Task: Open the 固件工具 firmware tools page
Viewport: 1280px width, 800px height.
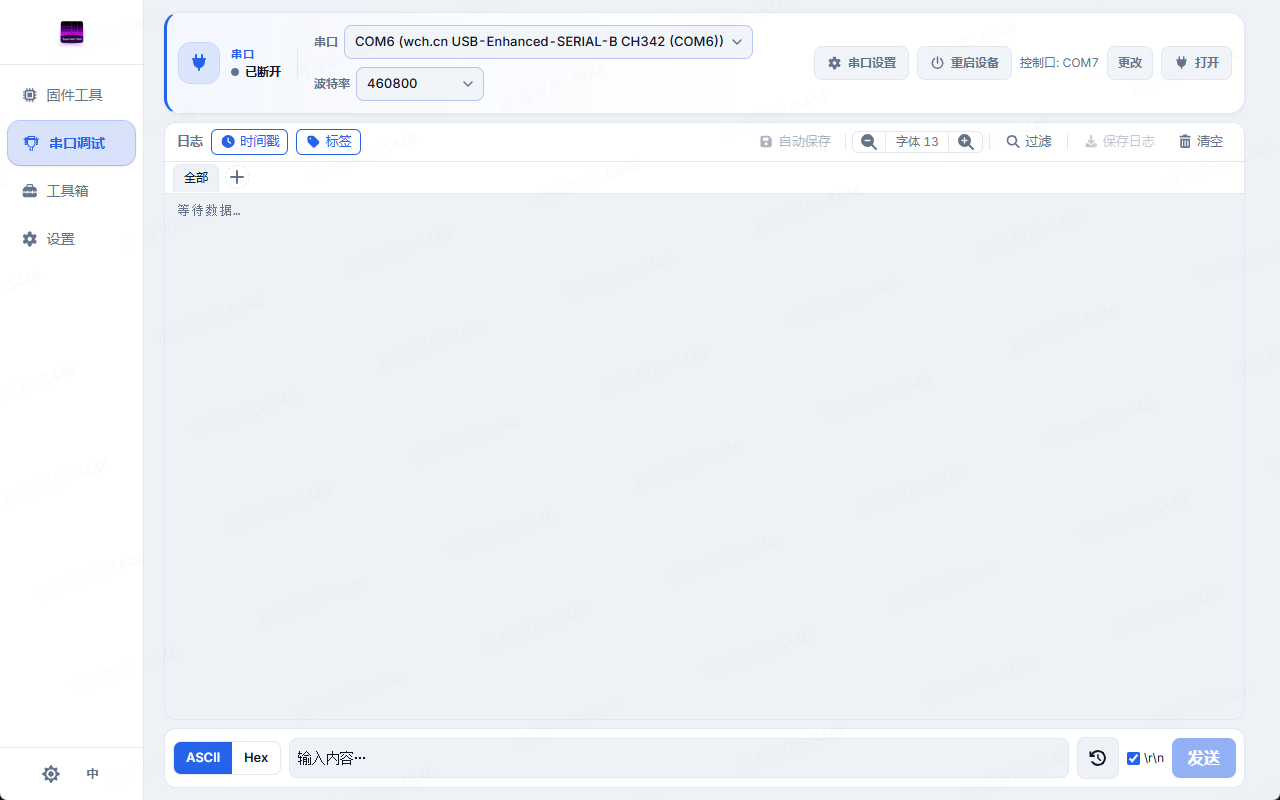Action: click(x=71, y=95)
